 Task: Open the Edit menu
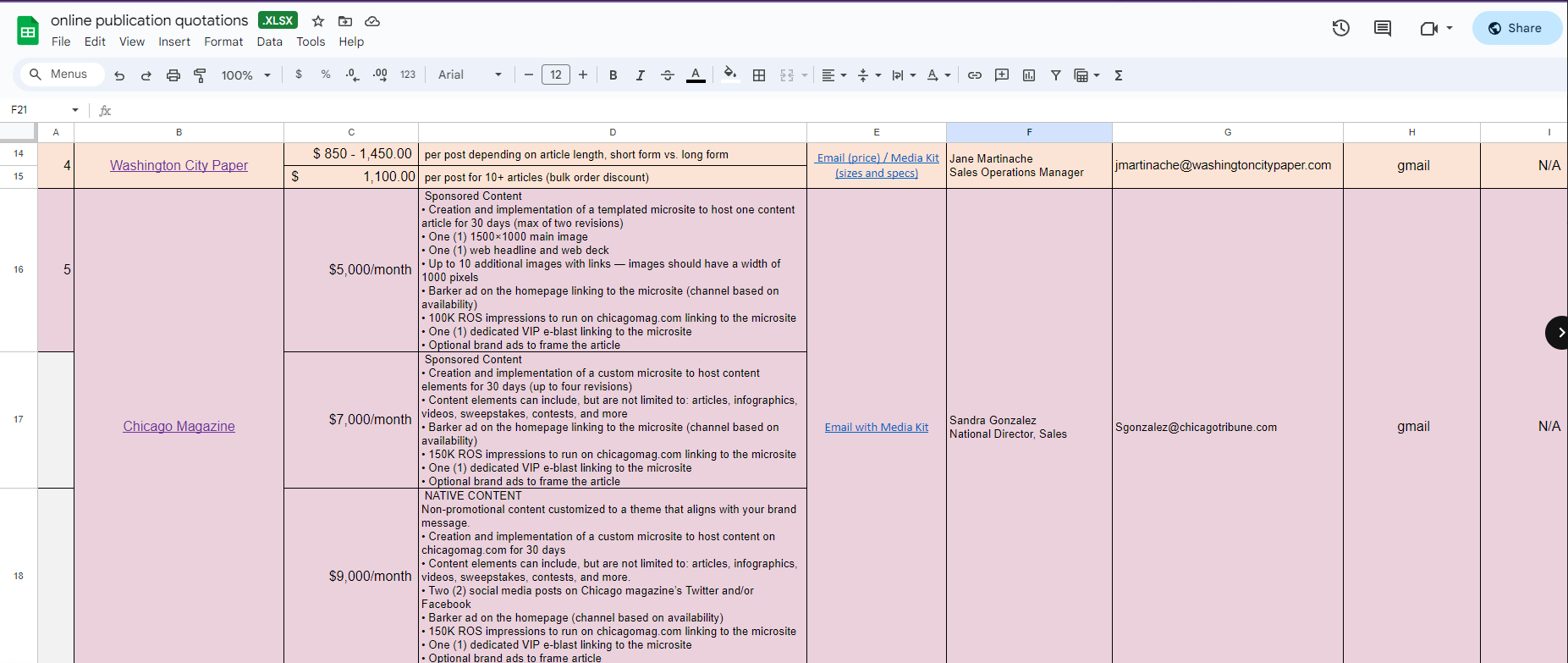(95, 41)
